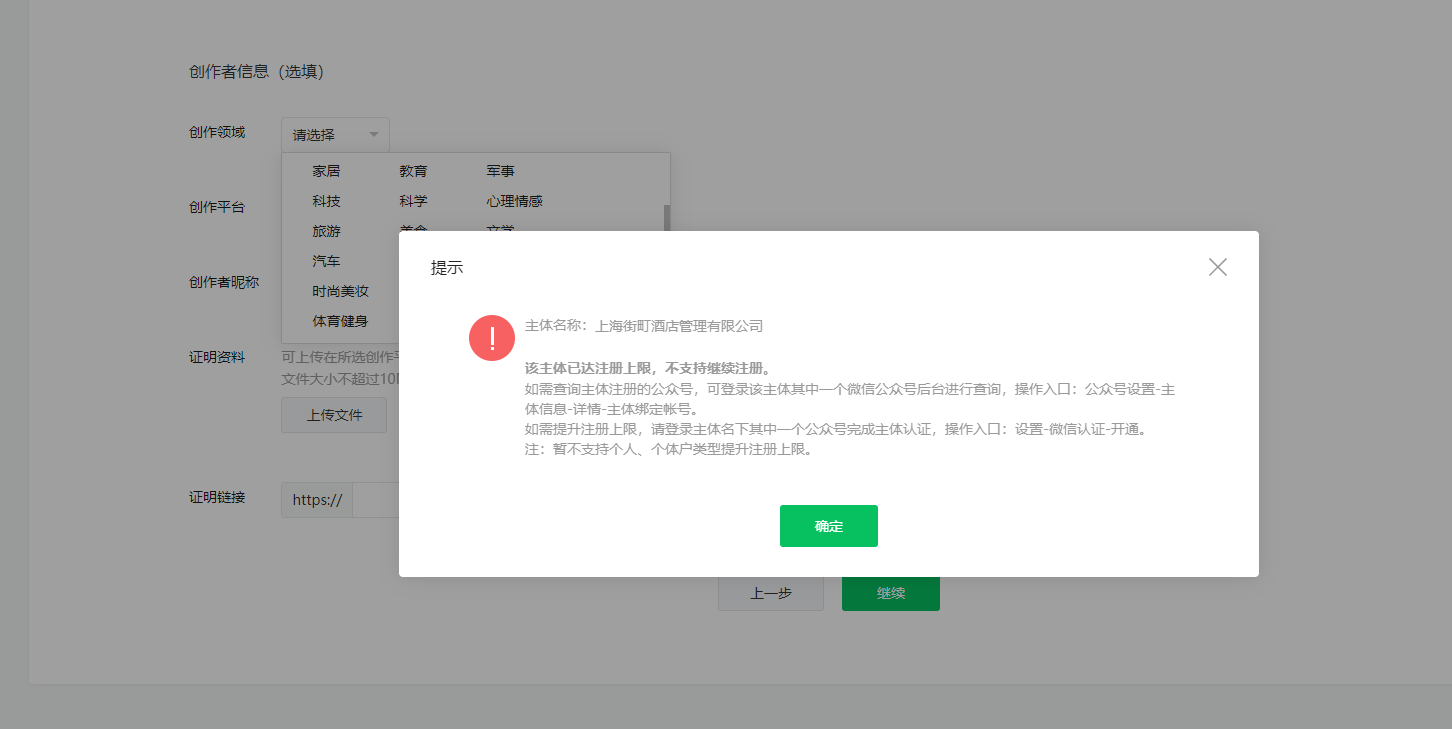Select 体育健身 from the domain list
The width and height of the screenshot is (1452, 729).
point(340,321)
